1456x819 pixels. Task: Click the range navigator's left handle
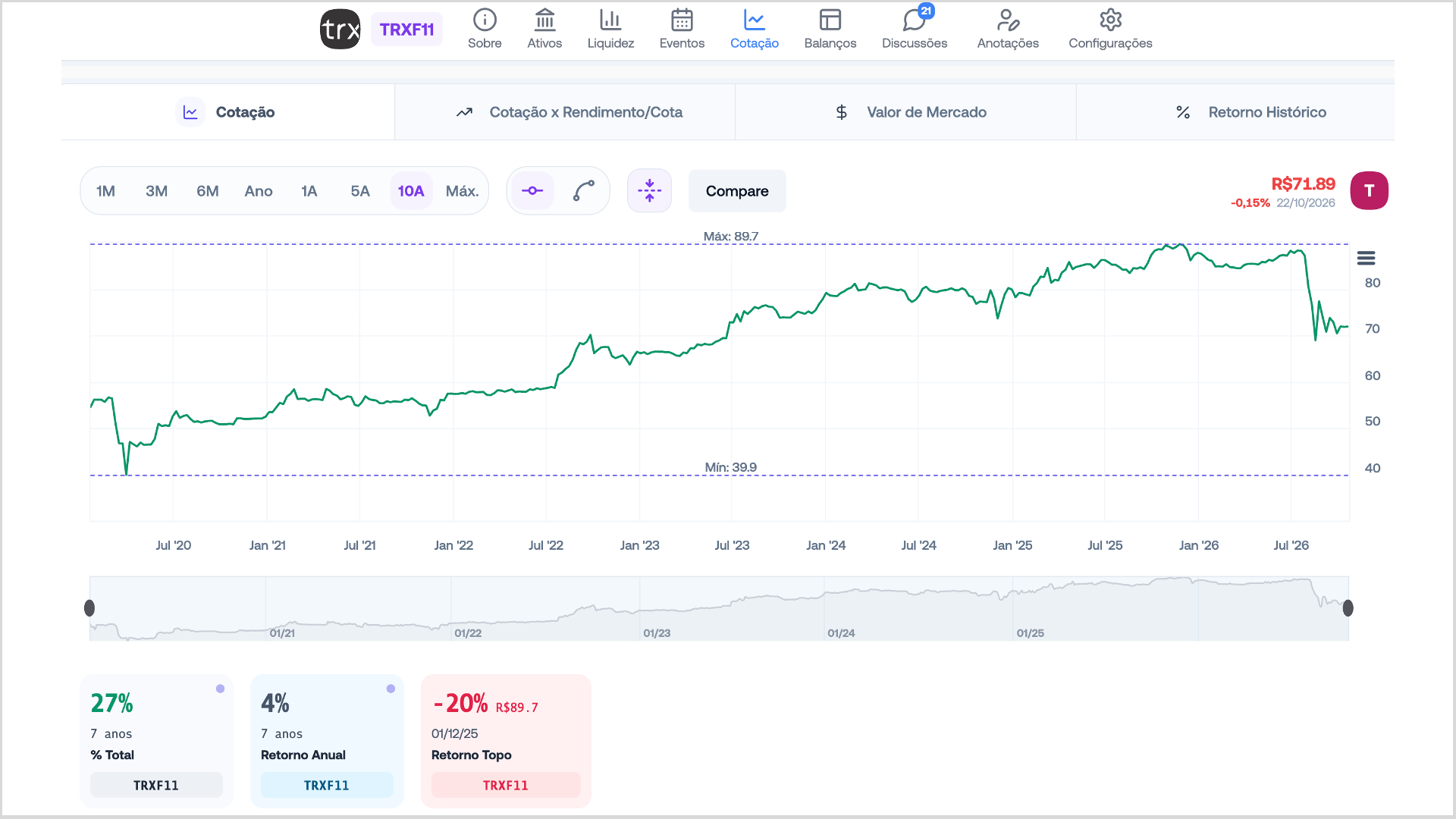tap(89, 608)
